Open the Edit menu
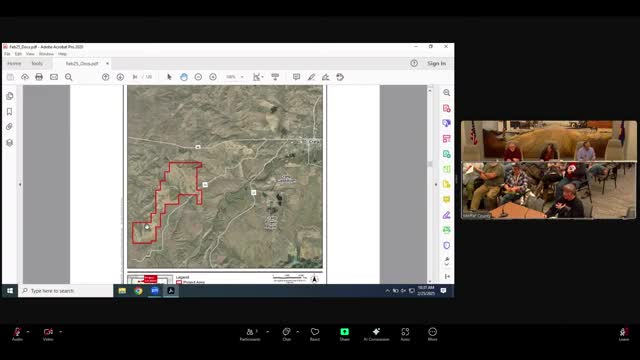The height and width of the screenshot is (360, 640). [x=18, y=54]
